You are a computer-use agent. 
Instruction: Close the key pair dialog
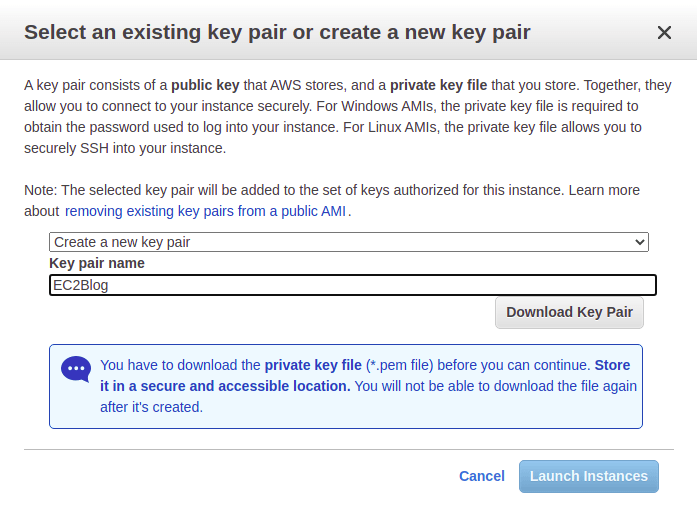664,33
